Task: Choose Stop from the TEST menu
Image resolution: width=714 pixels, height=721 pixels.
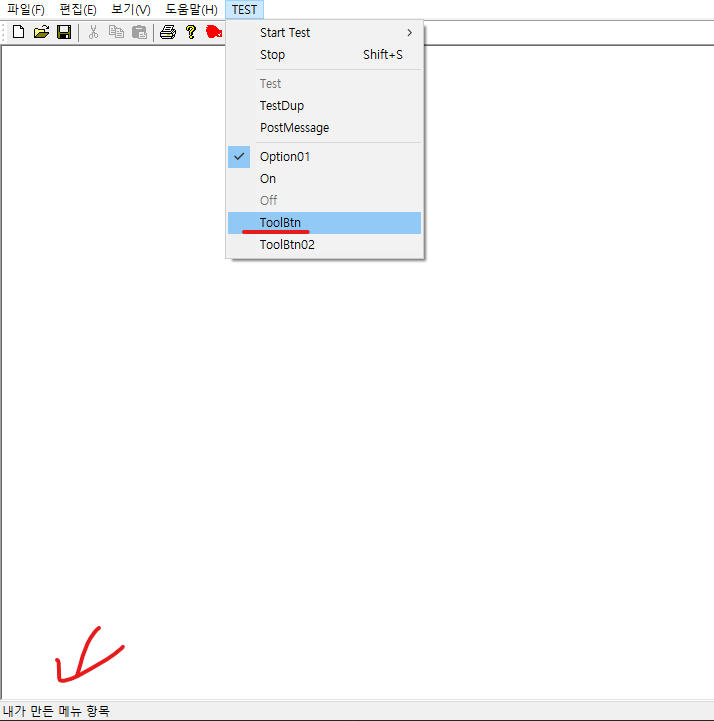Action: point(325,55)
